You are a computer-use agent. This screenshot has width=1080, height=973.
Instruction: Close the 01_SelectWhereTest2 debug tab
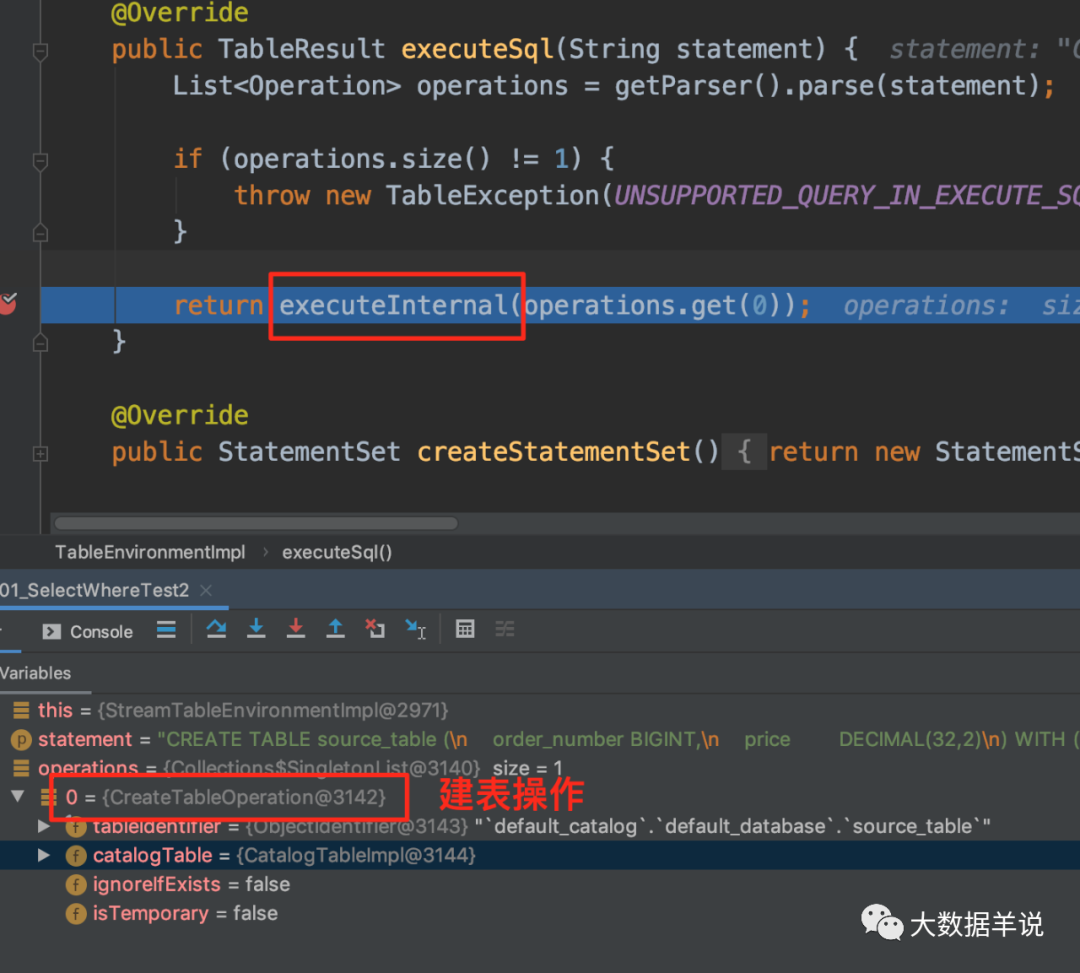(x=206, y=590)
